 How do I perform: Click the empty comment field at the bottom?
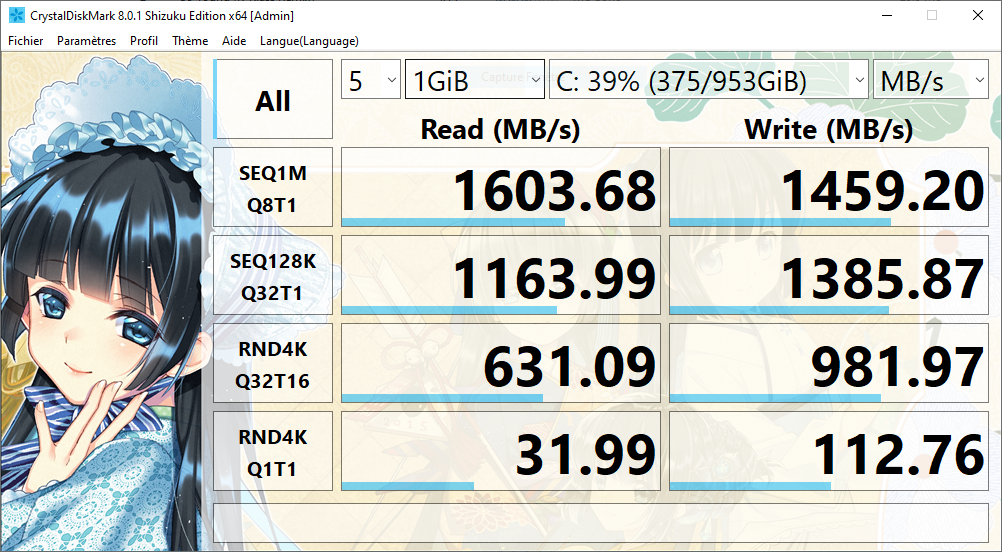tap(601, 524)
